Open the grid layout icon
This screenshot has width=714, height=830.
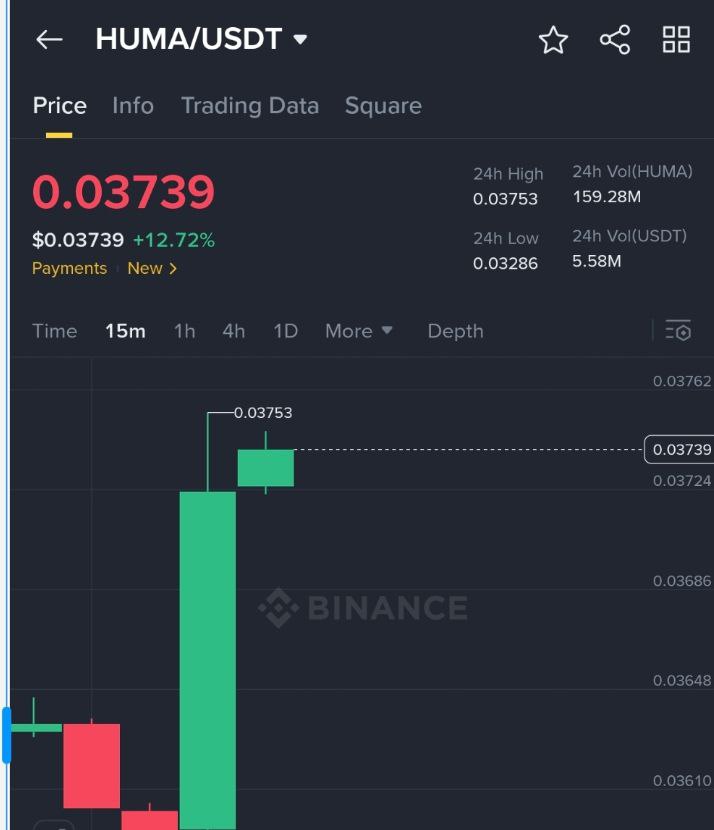pos(676,40)
